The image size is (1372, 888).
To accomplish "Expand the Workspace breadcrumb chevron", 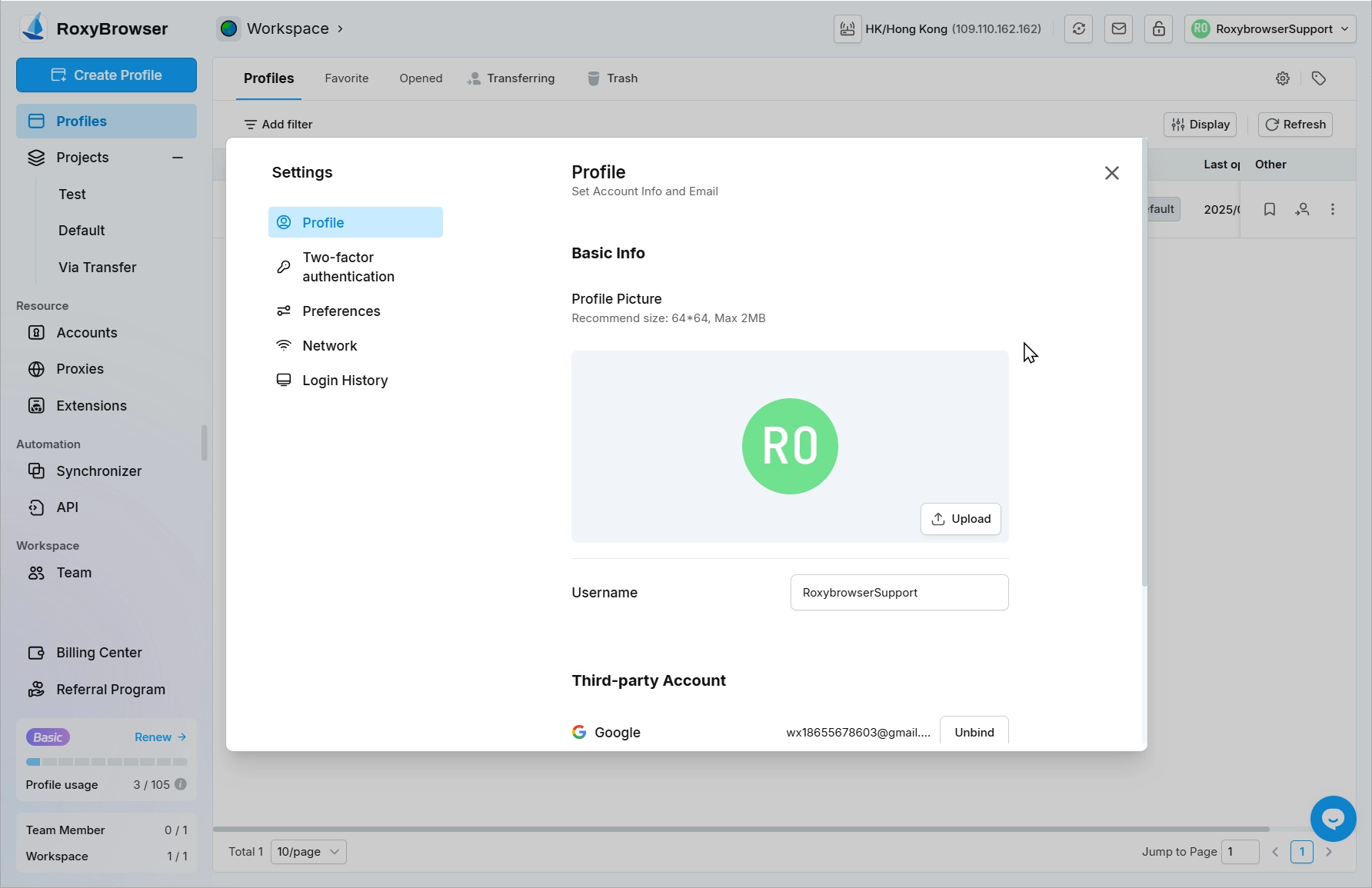I will click(x=340, y=29).
